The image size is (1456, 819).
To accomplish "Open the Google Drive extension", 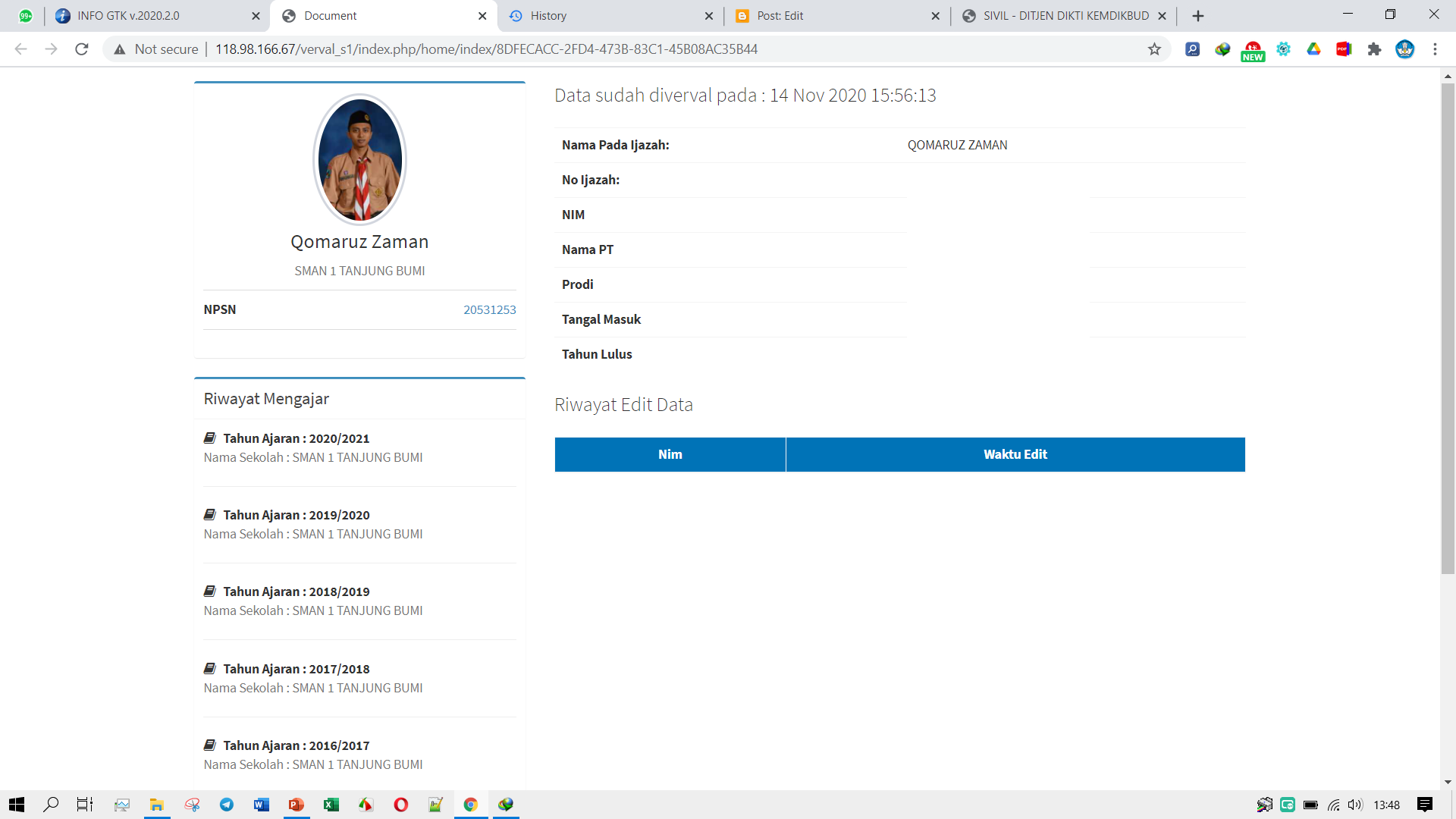I will (x=1314, y=49).
